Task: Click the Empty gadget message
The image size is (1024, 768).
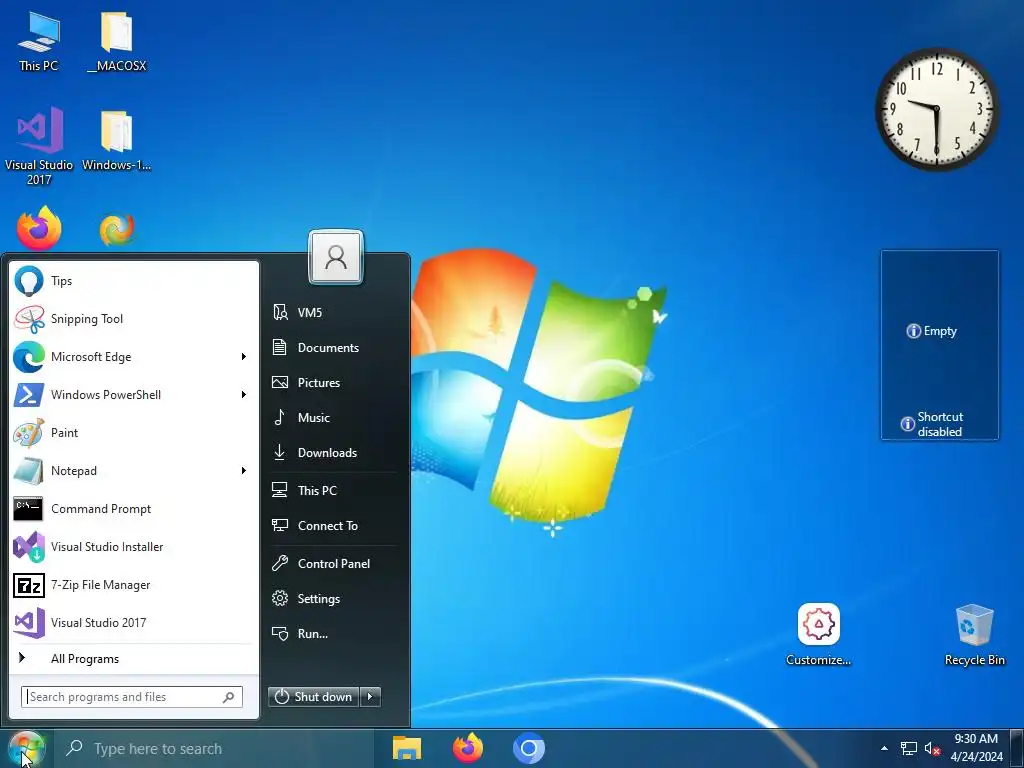Action: coord(932,331)
